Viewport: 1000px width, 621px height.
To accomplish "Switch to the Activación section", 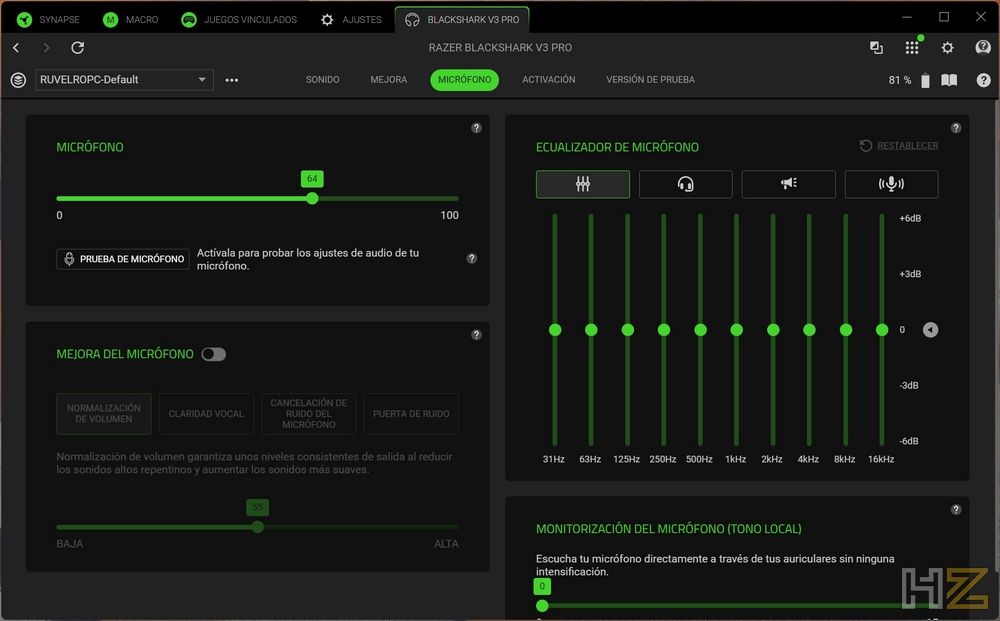I will tap(548, 80).
